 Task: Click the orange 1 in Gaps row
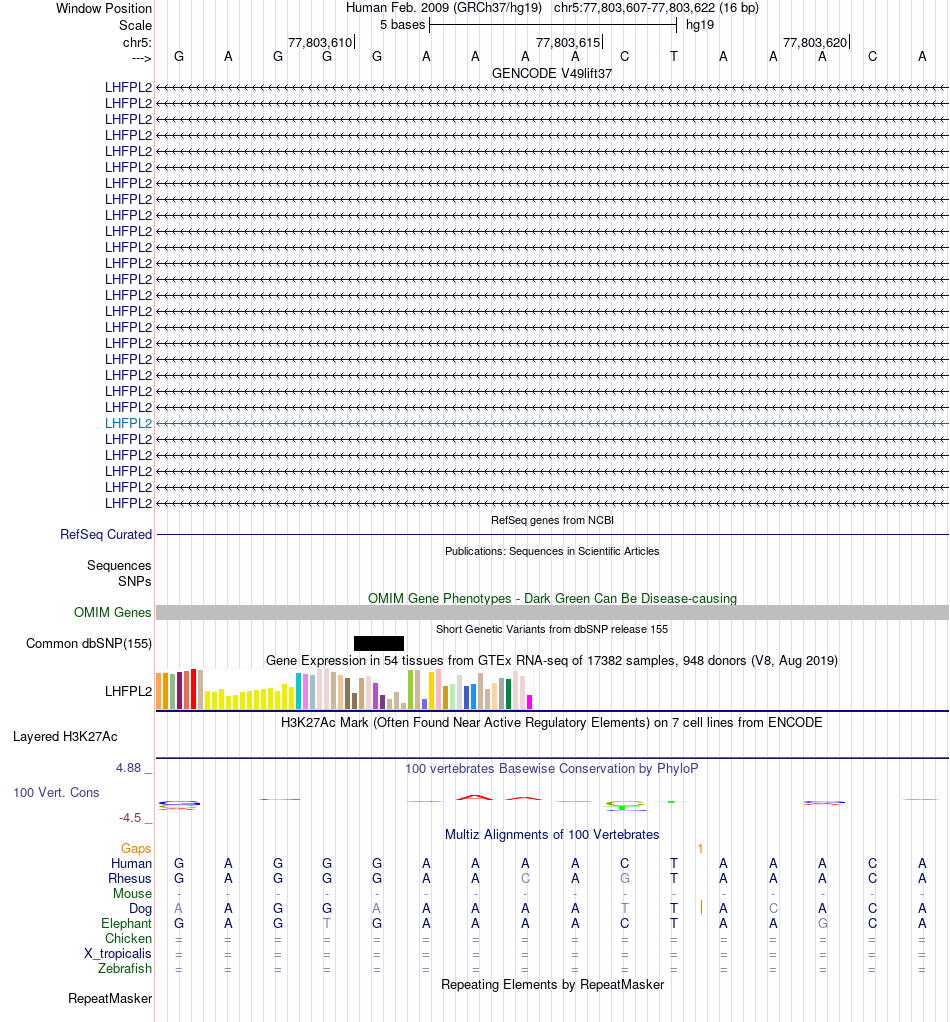point(700,849)
